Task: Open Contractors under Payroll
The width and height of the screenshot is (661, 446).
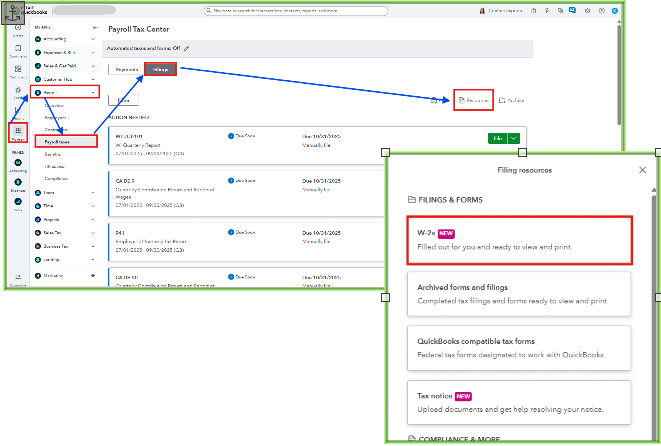Action: click(x=56, y=130)
